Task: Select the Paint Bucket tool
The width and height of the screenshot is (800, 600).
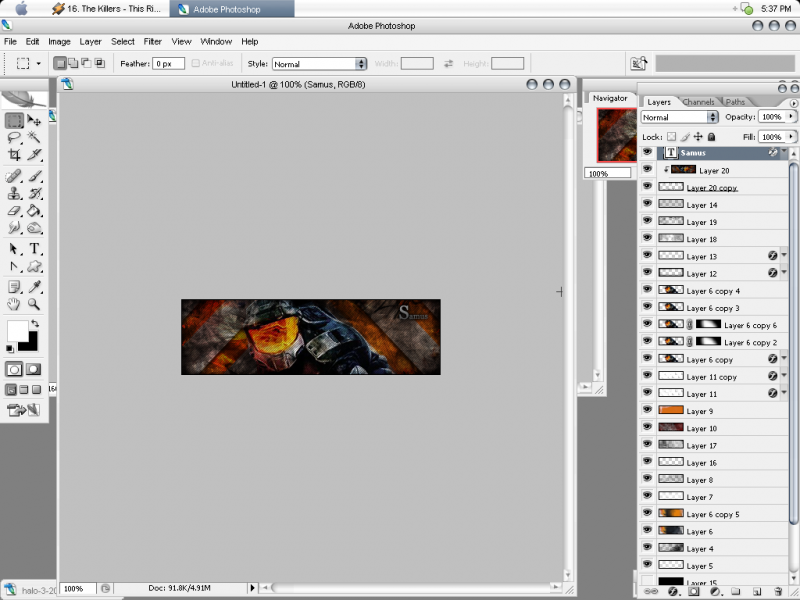Action: (x=34, y=211)
